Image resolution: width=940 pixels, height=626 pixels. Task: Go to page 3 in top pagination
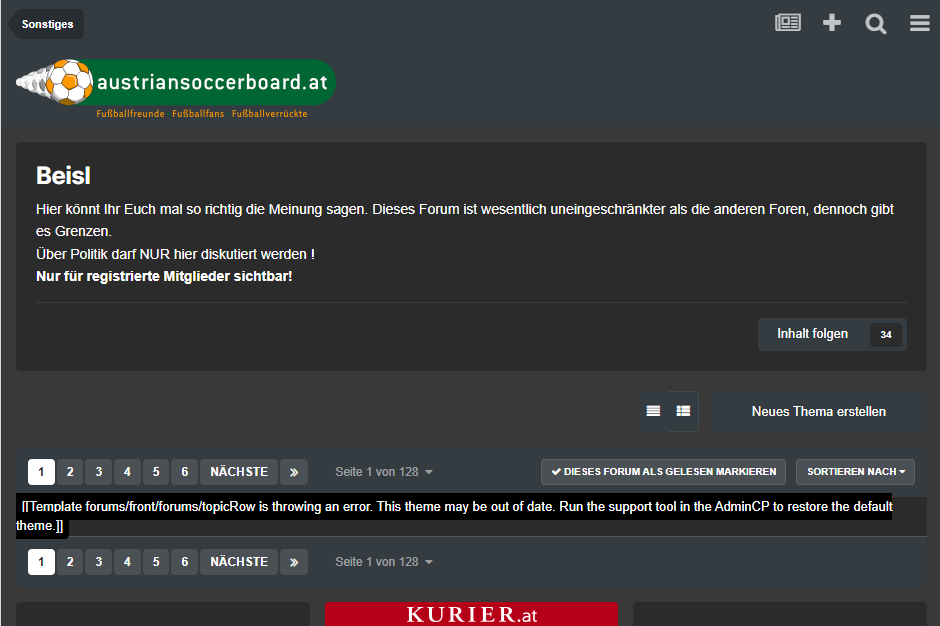[x=98, y=472]
